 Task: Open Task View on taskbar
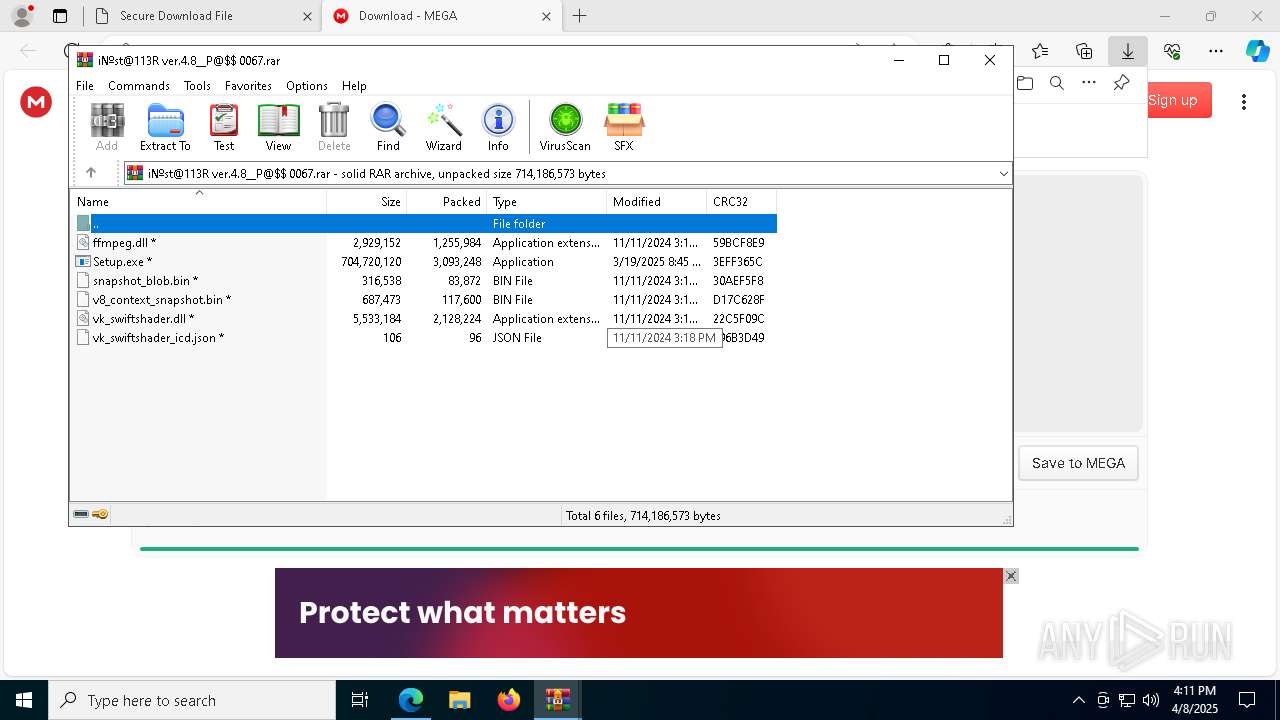pos(360,700)
